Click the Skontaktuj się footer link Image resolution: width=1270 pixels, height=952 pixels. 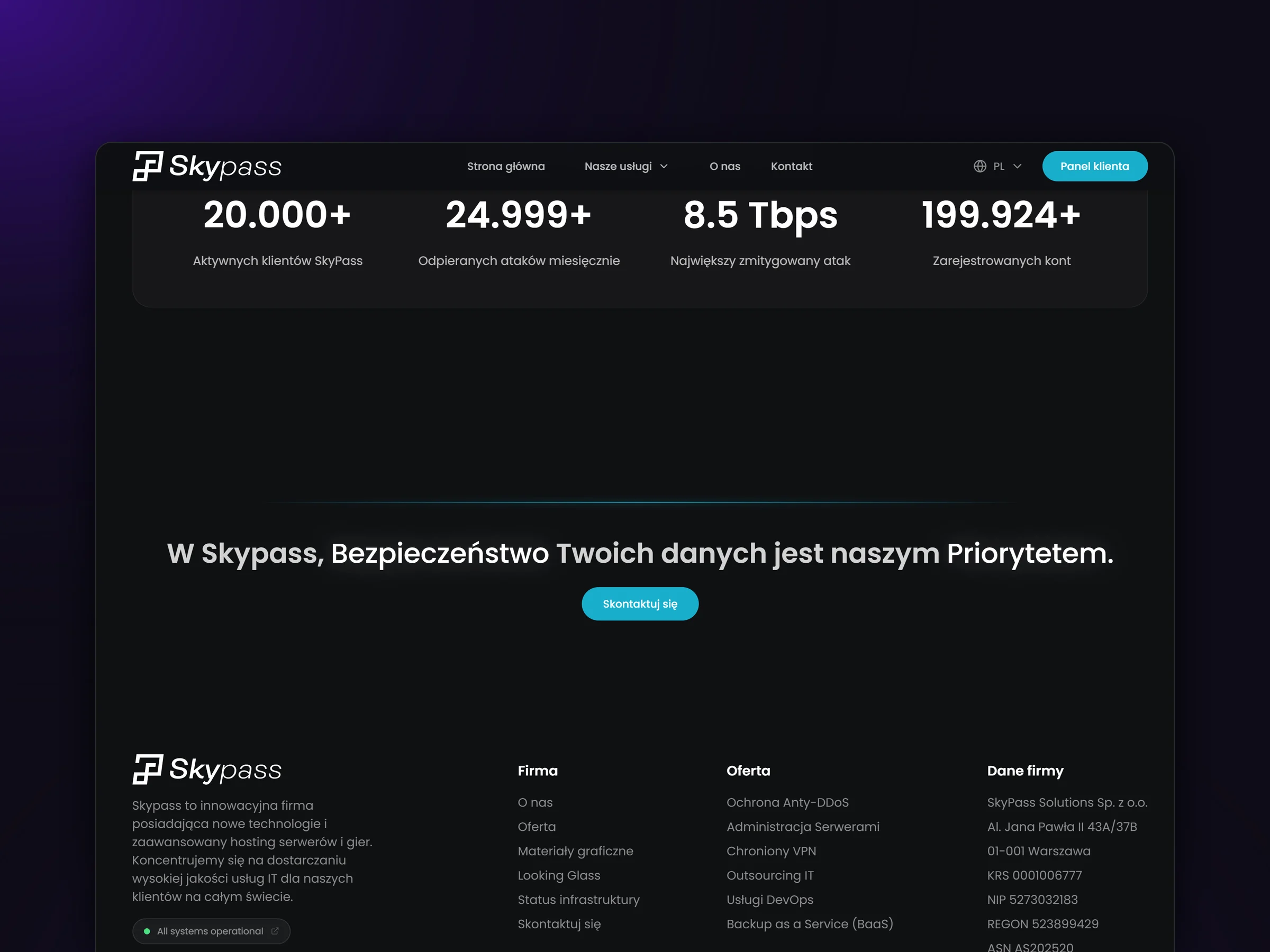559,924
